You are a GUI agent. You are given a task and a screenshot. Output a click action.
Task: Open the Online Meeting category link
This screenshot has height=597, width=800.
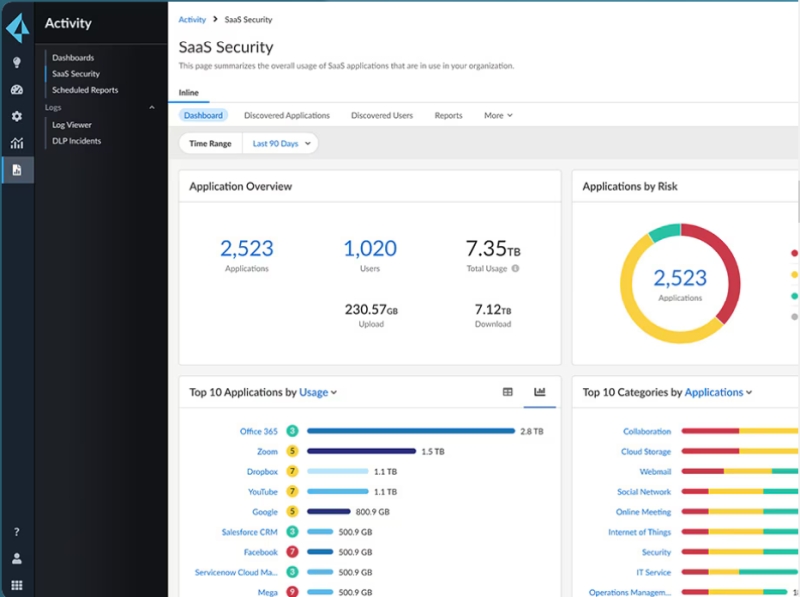pos(643,511)
